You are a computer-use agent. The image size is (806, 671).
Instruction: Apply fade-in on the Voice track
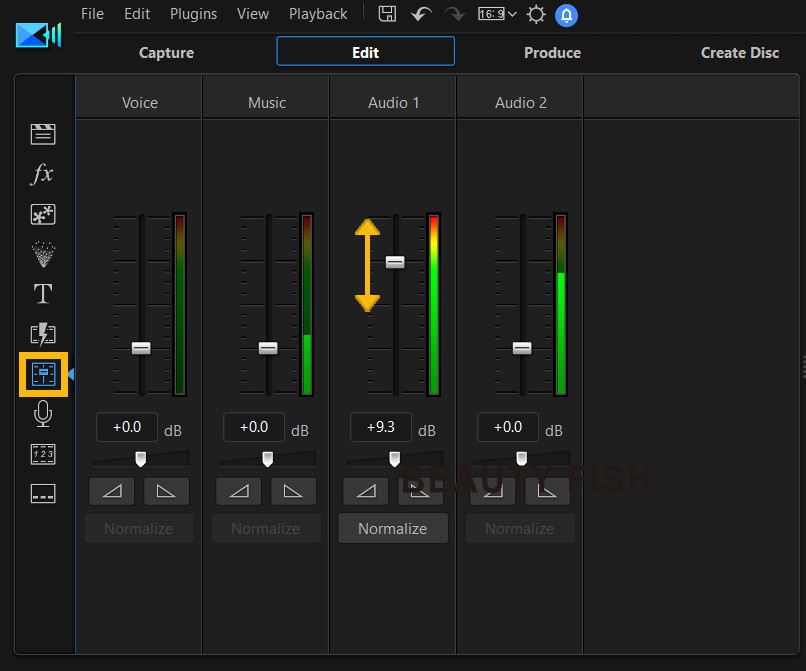click(x=111, y=490)
